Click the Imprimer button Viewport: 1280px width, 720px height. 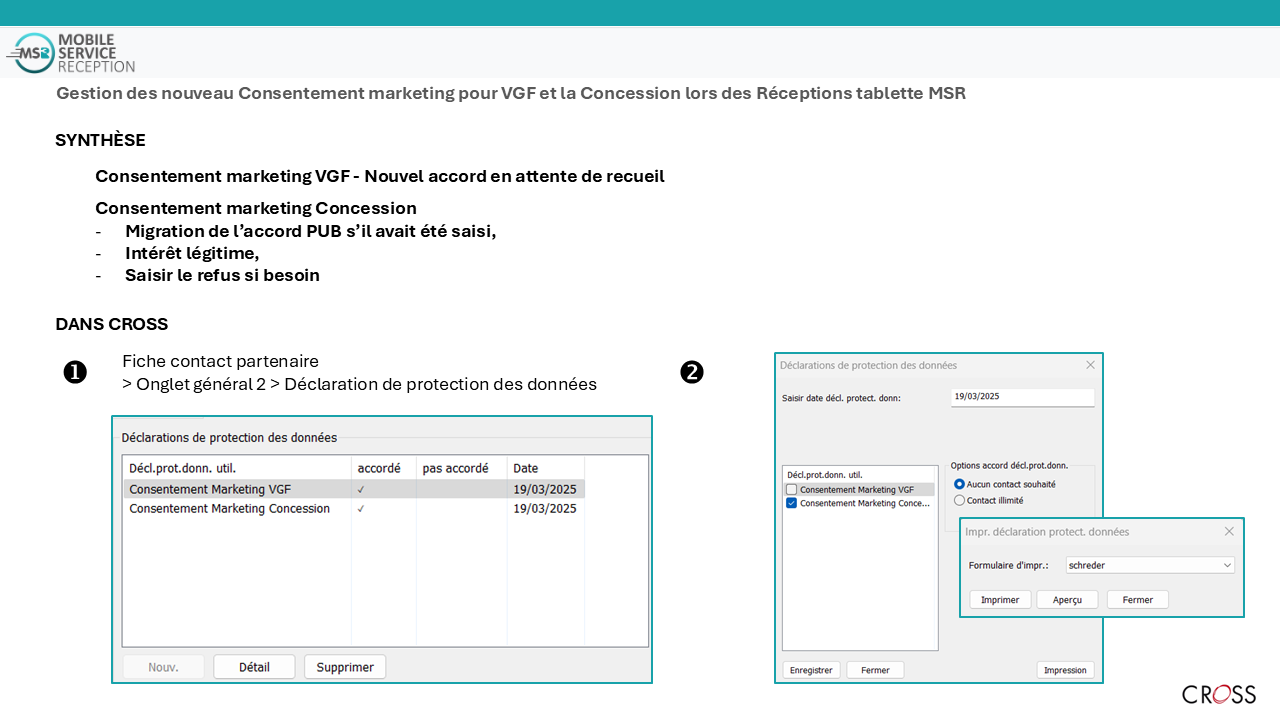point(1000,600)
